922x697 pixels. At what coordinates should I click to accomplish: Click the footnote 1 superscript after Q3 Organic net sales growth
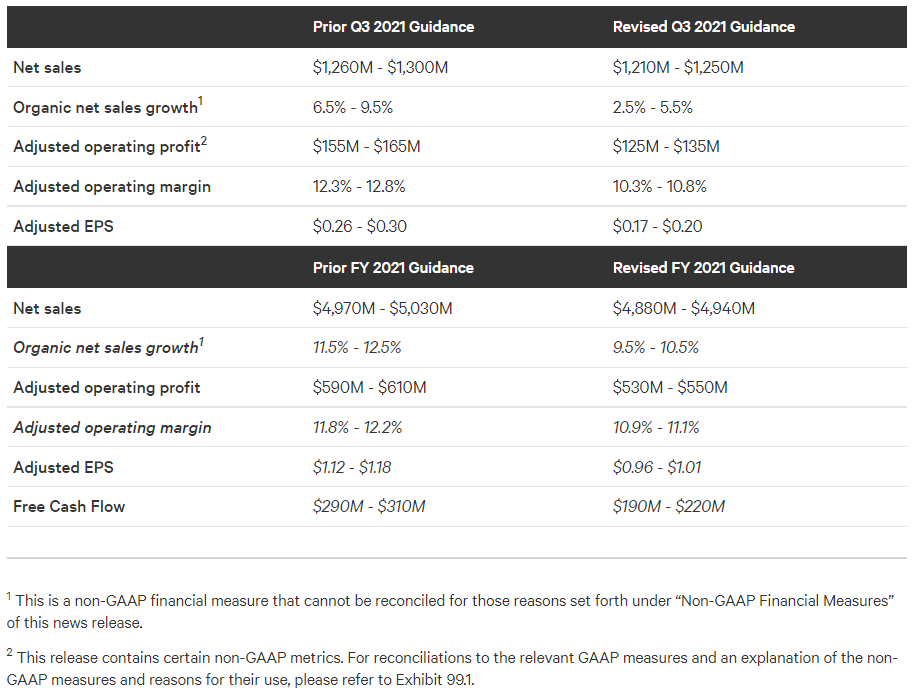point(201,101)
